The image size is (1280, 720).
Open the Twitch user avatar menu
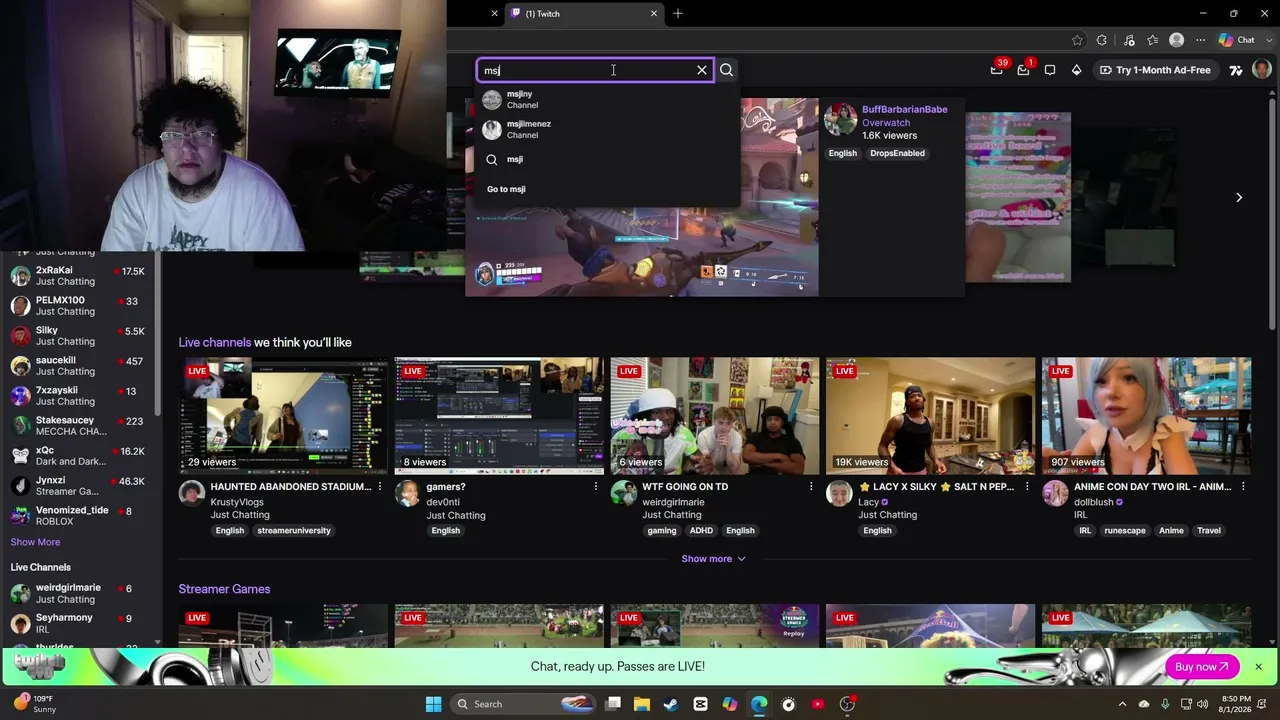click(x=1262, y=70)
